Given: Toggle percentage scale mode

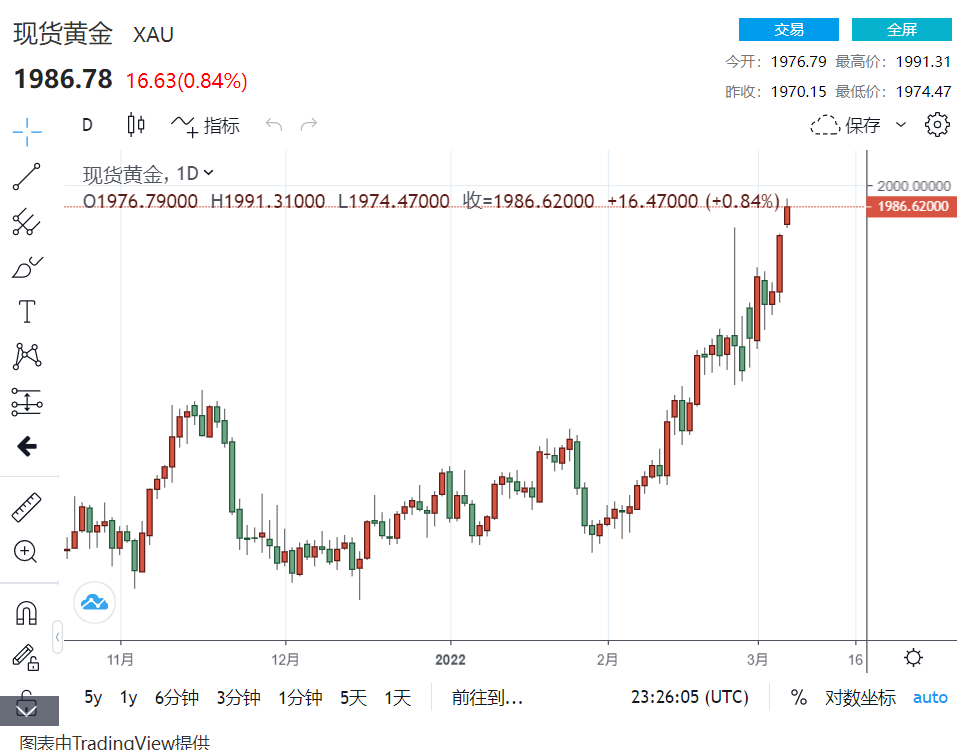Looking at the screenshot, I should pyautogui.click(x=798, y=698).
